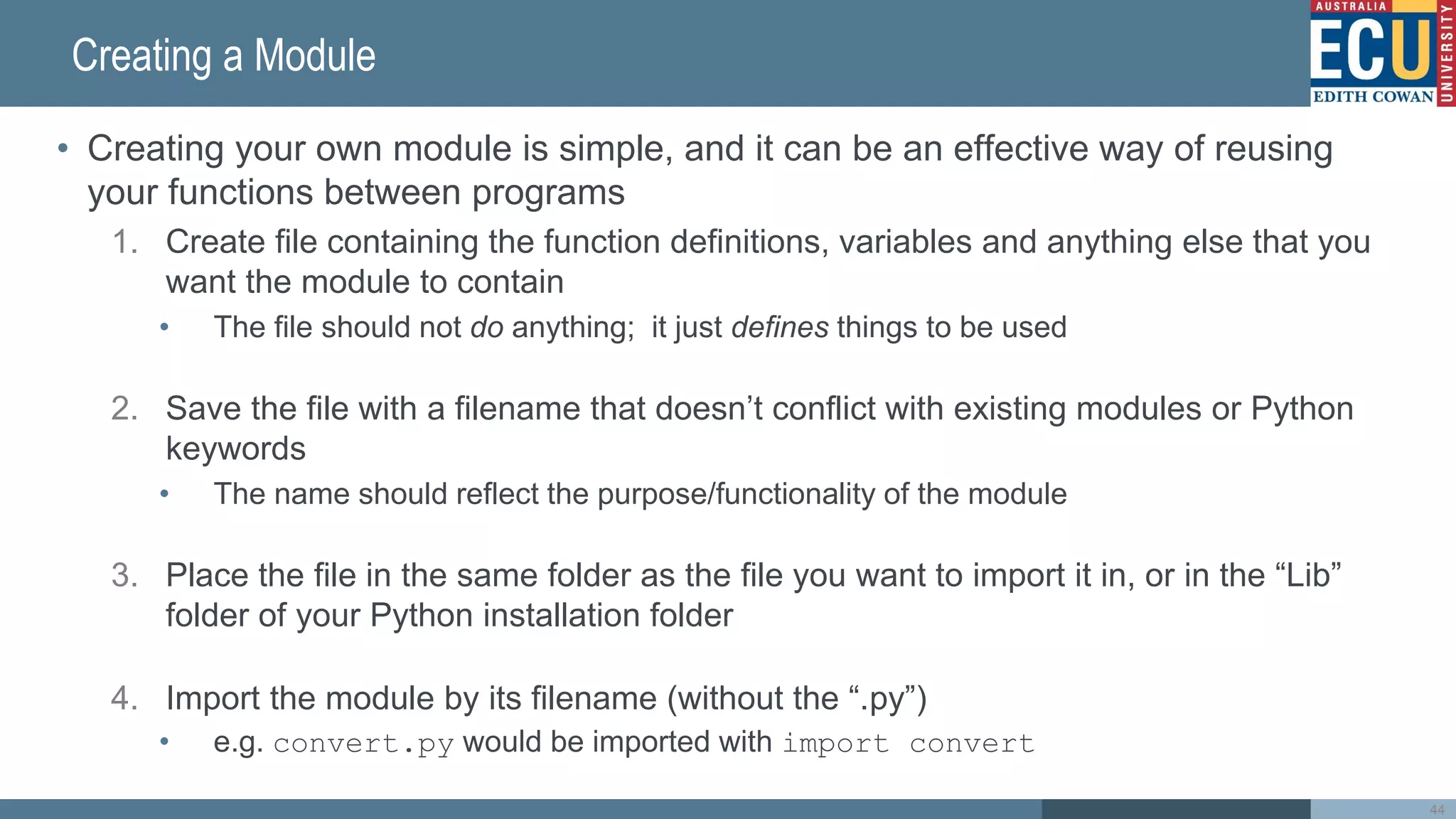Click the line "Import the module by its filename"

tap(546, 698)
